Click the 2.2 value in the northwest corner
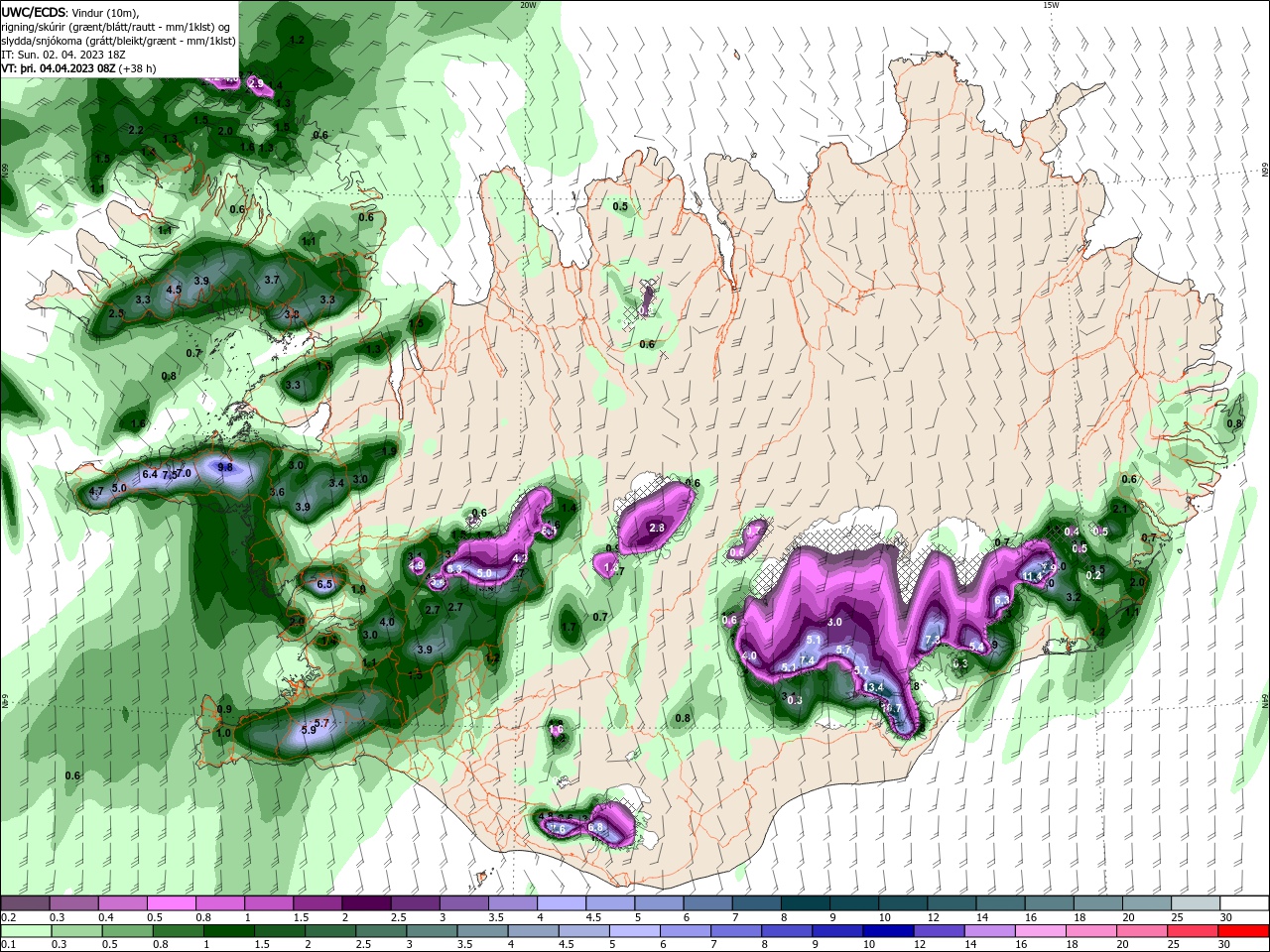 [136, 130]
